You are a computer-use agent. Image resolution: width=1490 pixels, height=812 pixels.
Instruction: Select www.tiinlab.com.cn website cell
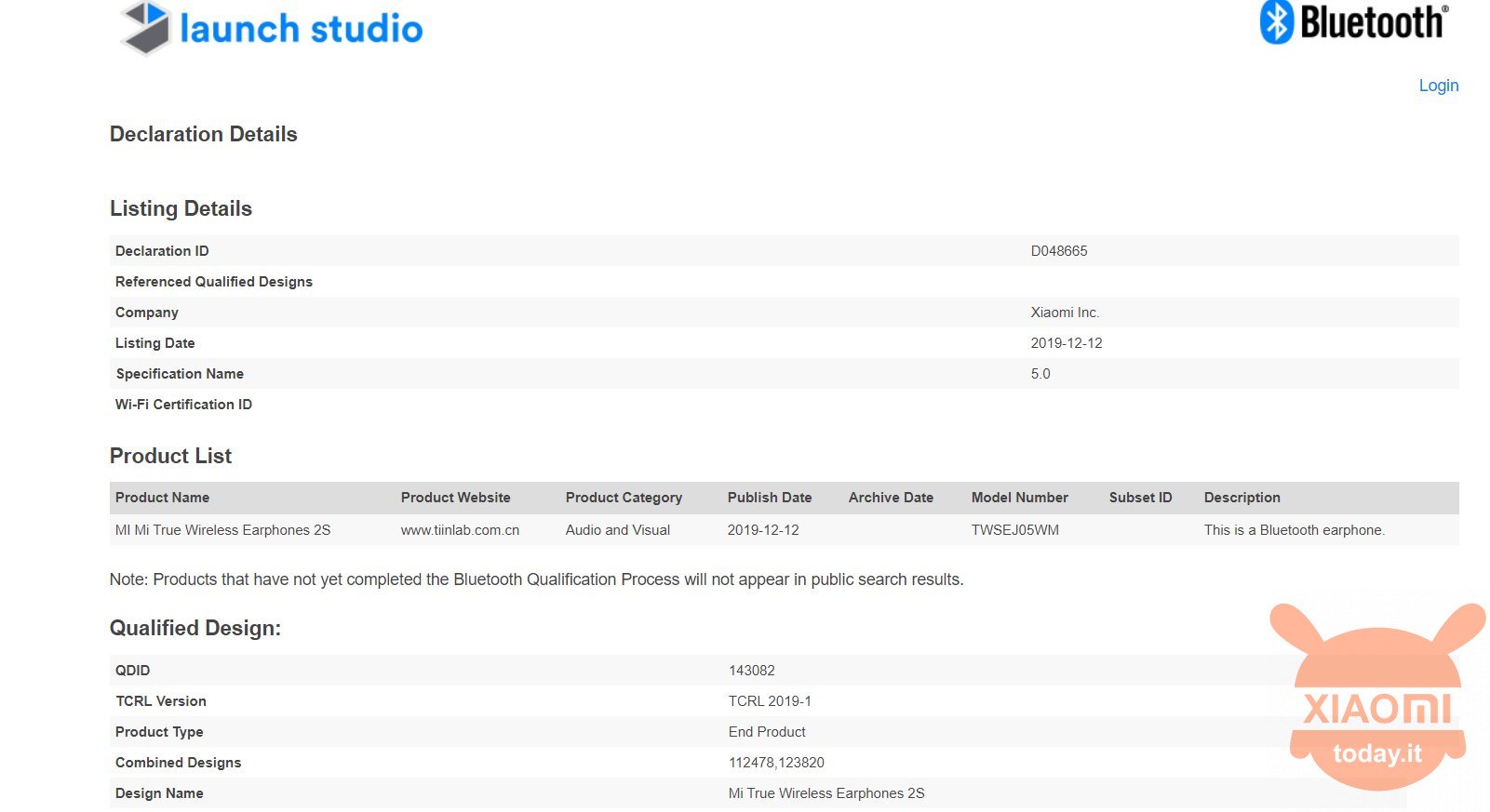tap(461, 530)
